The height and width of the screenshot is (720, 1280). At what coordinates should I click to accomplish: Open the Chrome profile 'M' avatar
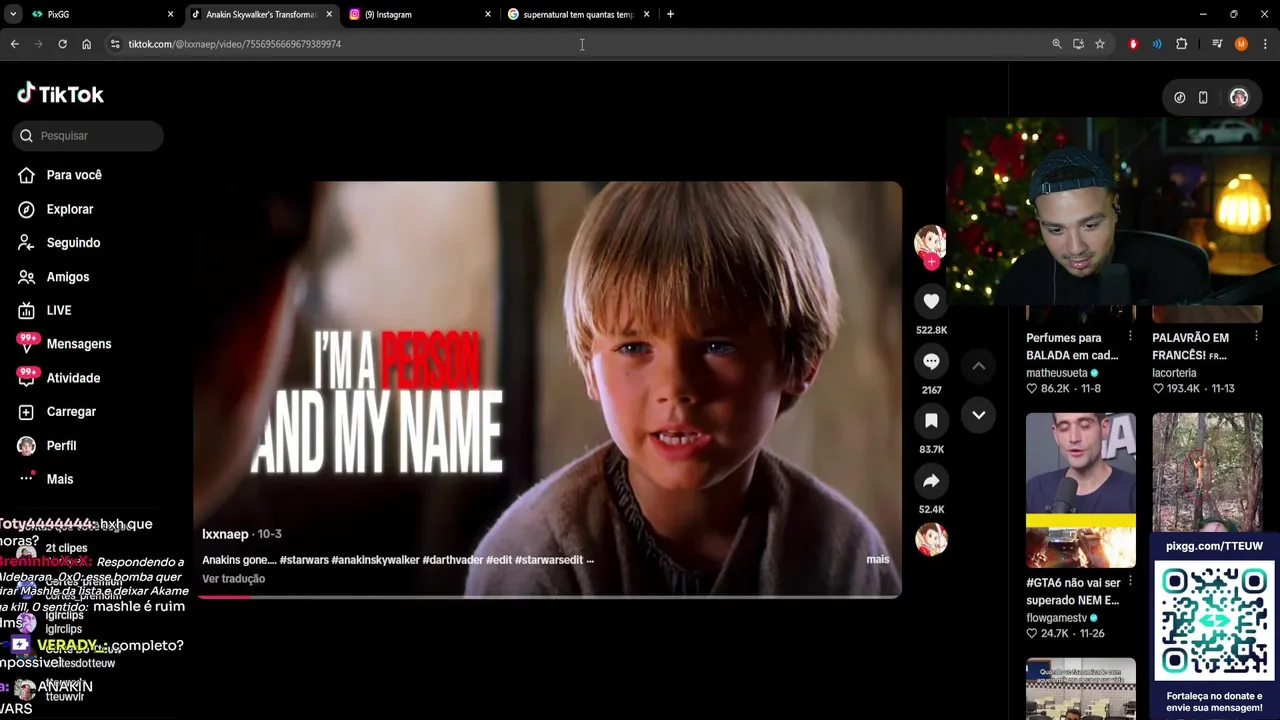click(x=1241, y=44)
